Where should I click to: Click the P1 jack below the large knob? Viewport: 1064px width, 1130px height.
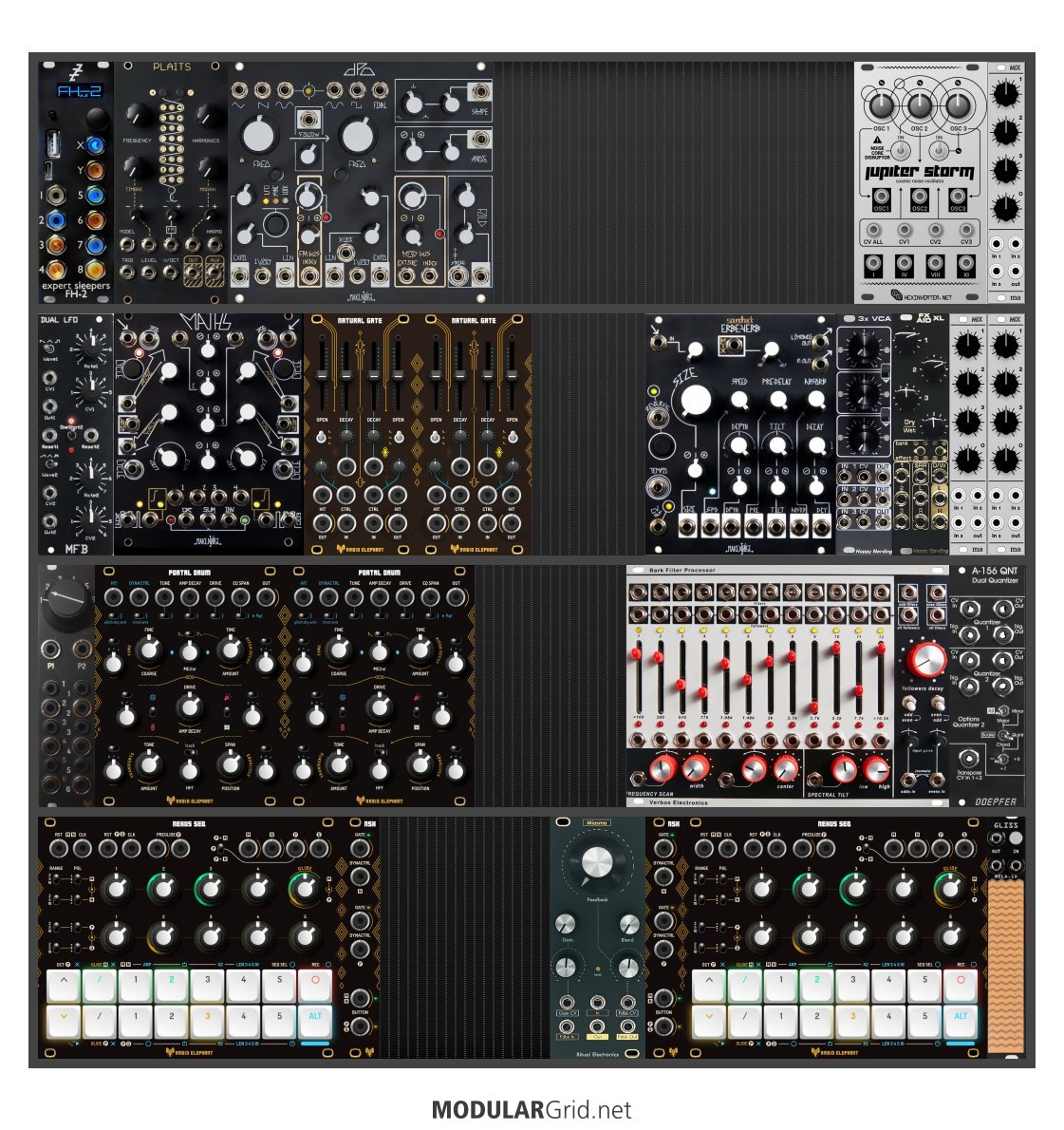(x=51, y=649)
